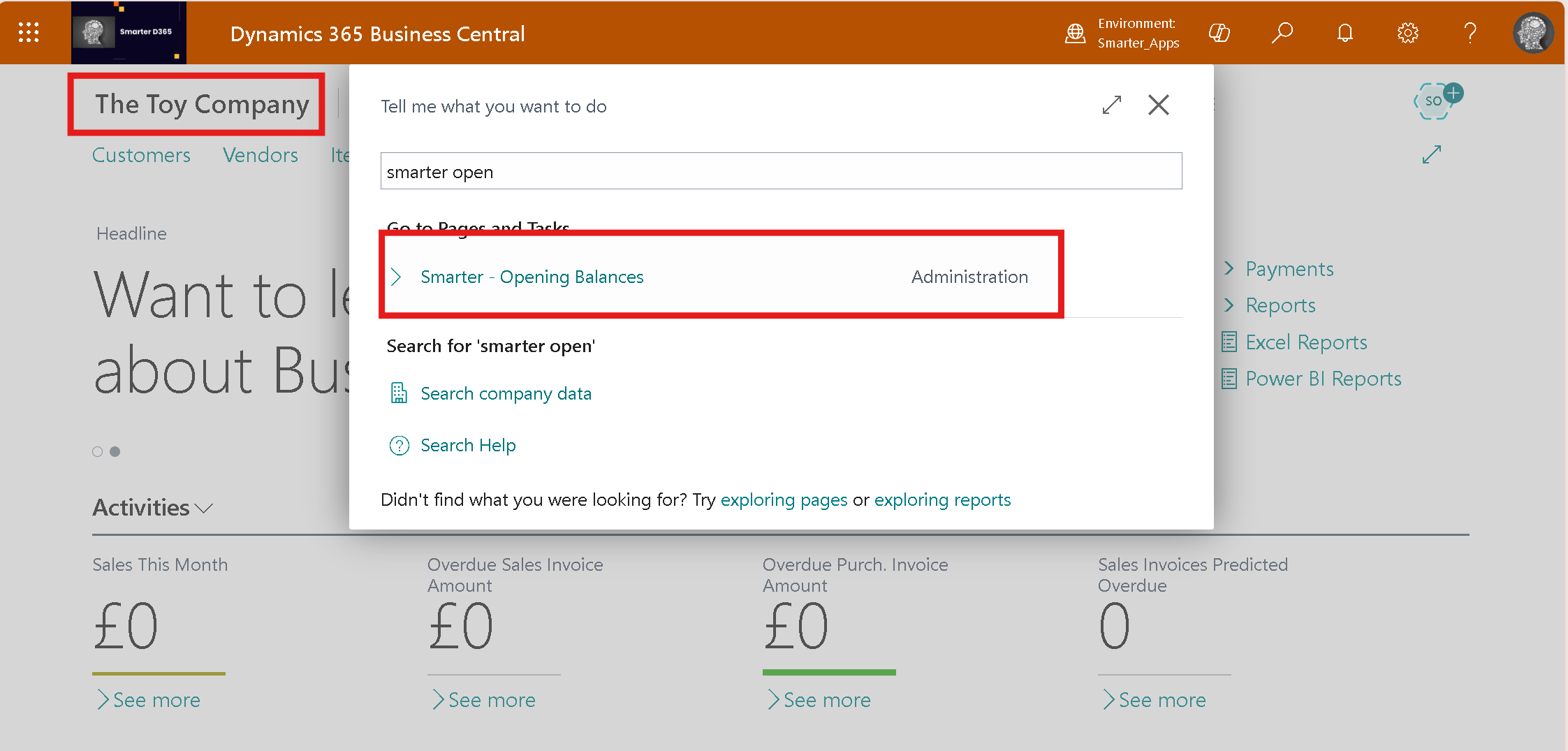Viewport: 1568px width, 751px height.
Task: Open the Help question mark icon
Action: [1470, 33]
